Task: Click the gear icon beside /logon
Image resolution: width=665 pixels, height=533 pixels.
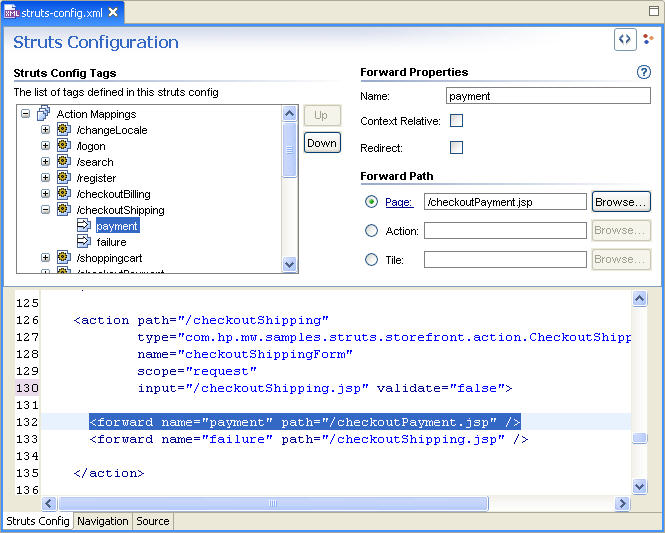Action: pos(64,145)
